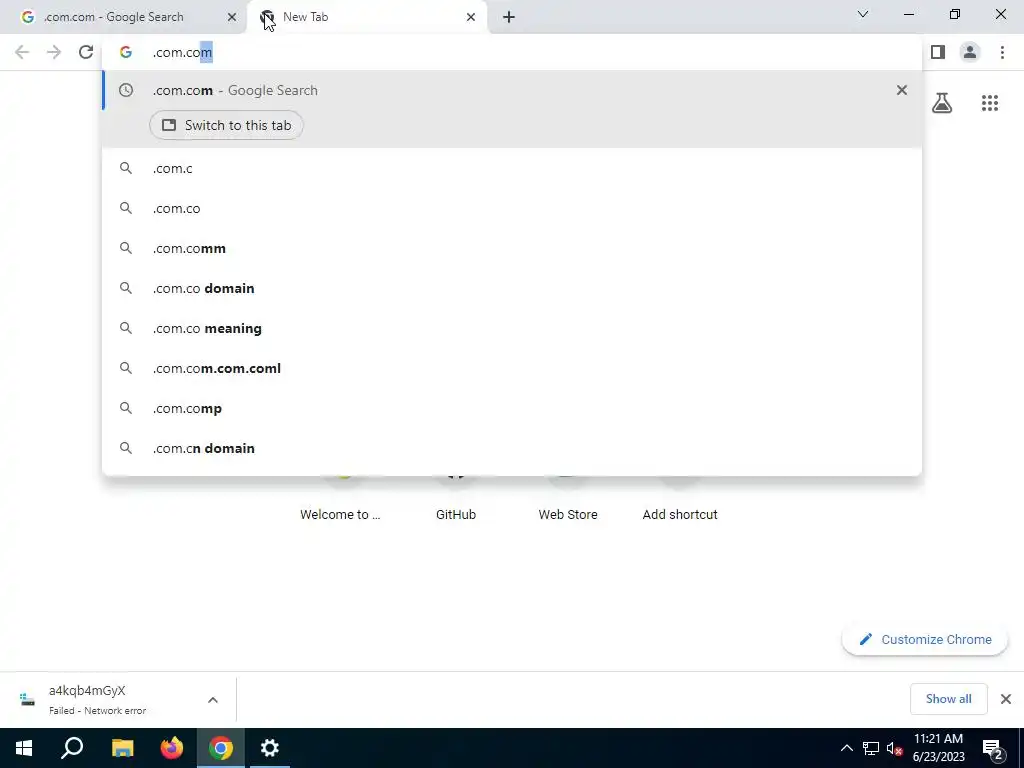Select the .com.com - Google Search suggestion
The image size is (1024, 768).
coord(512,90)
